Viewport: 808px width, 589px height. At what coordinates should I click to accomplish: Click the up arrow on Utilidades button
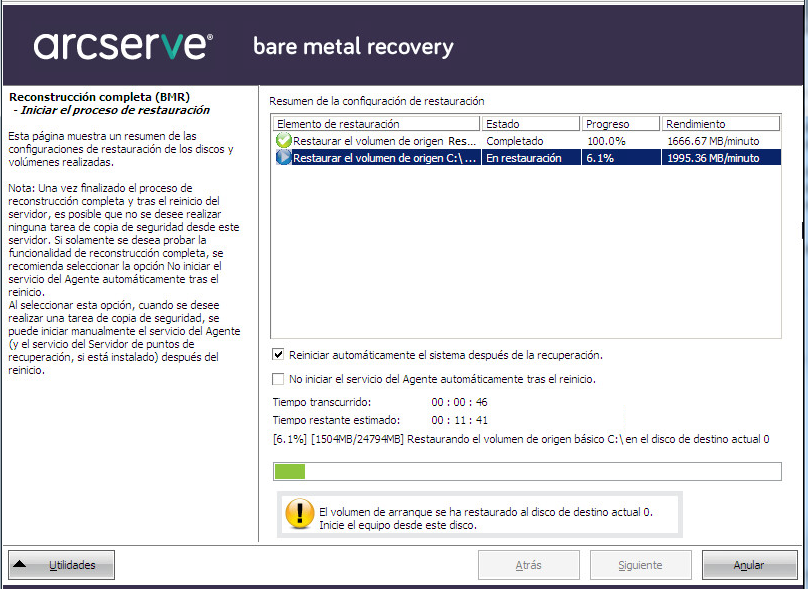point(20,564)
